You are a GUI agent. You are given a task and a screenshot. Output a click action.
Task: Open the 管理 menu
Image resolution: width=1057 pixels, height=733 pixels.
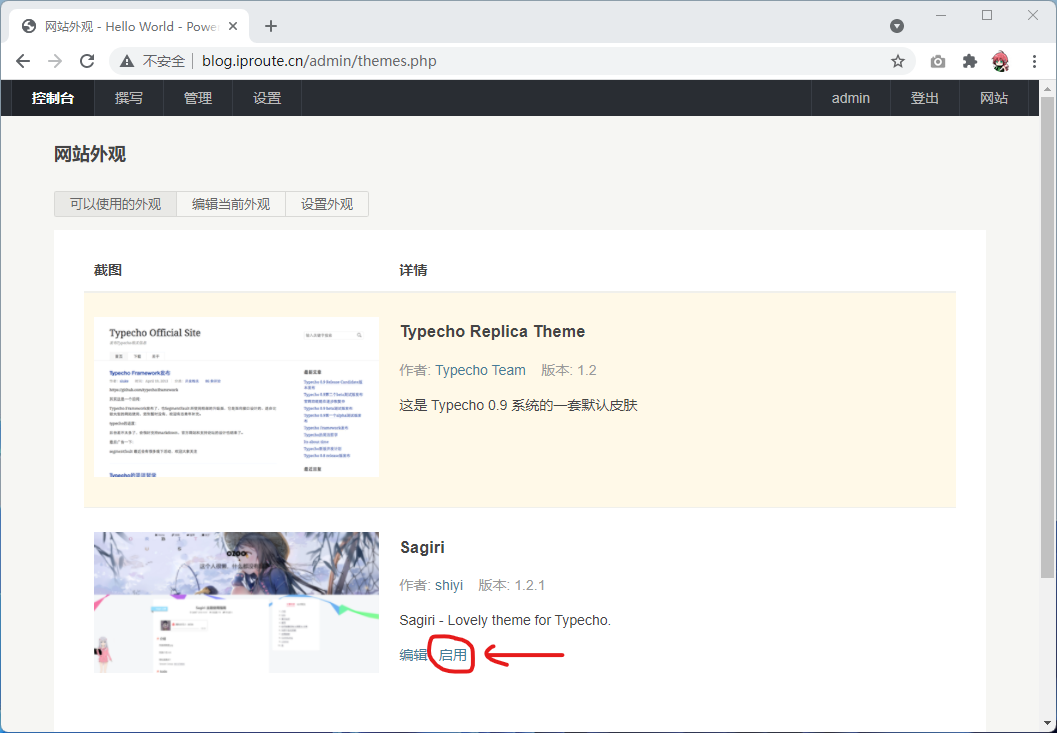pyautogui.click(x=198, y=98)
